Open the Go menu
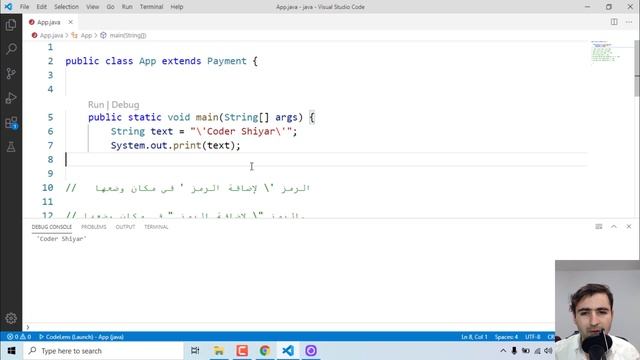The image size is (640, 360). [x=110, y=7]
